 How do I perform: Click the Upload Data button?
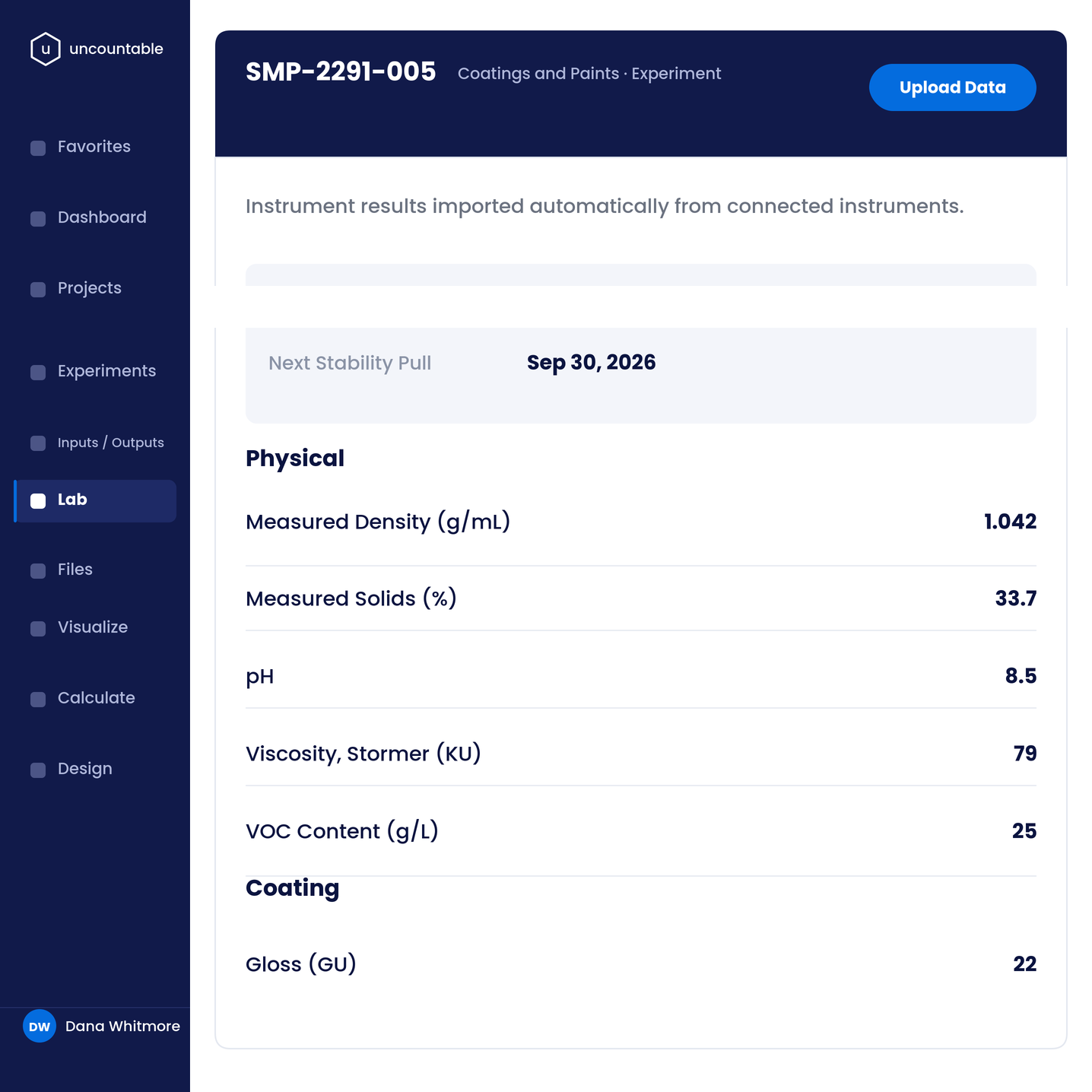[x=952, y=87]
